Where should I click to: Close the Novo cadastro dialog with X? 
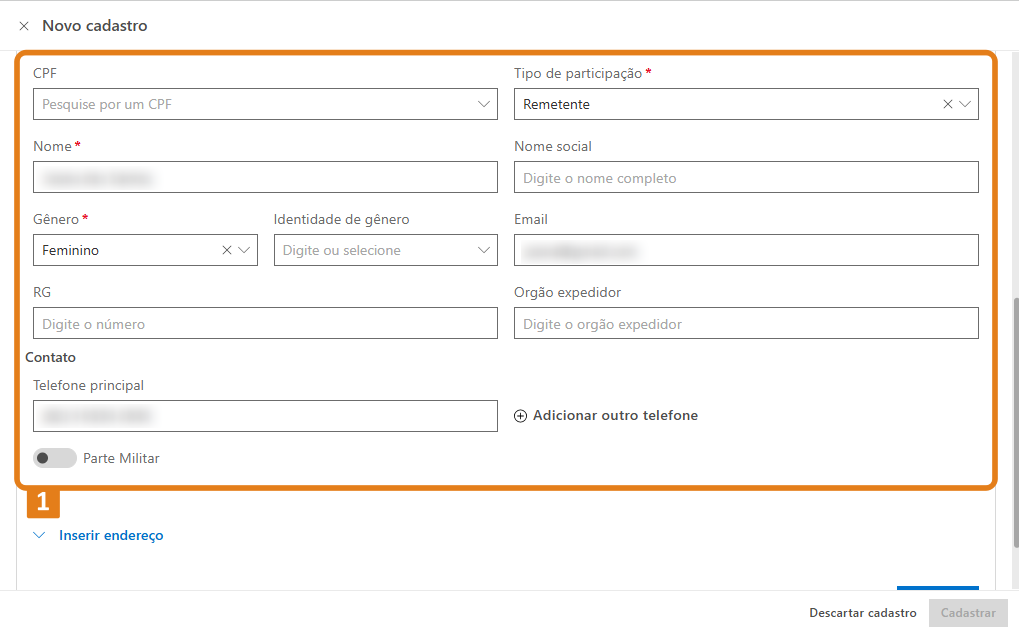point(24,26)
